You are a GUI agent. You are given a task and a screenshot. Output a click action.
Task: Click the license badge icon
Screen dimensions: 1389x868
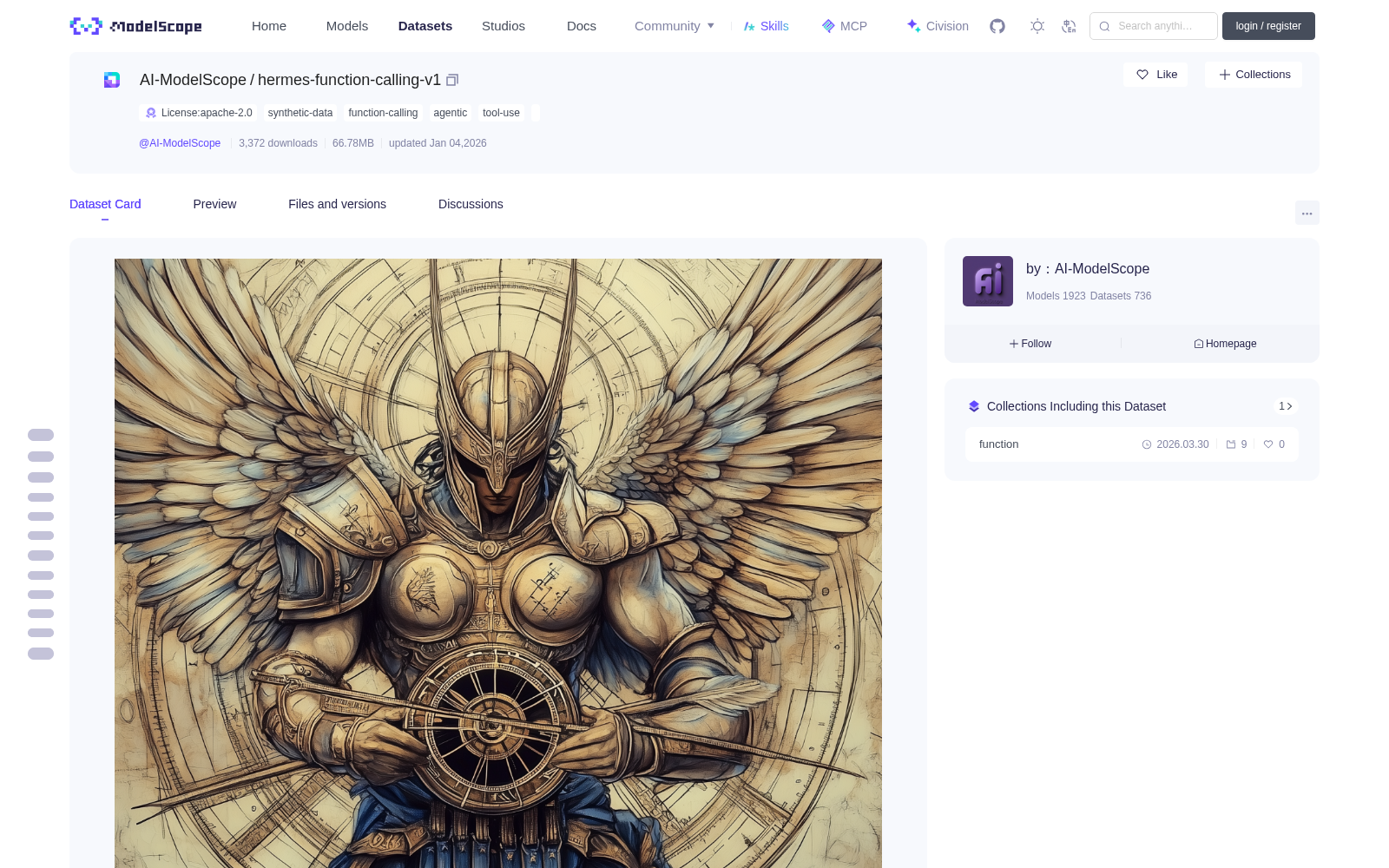click(x=151, y=113)
